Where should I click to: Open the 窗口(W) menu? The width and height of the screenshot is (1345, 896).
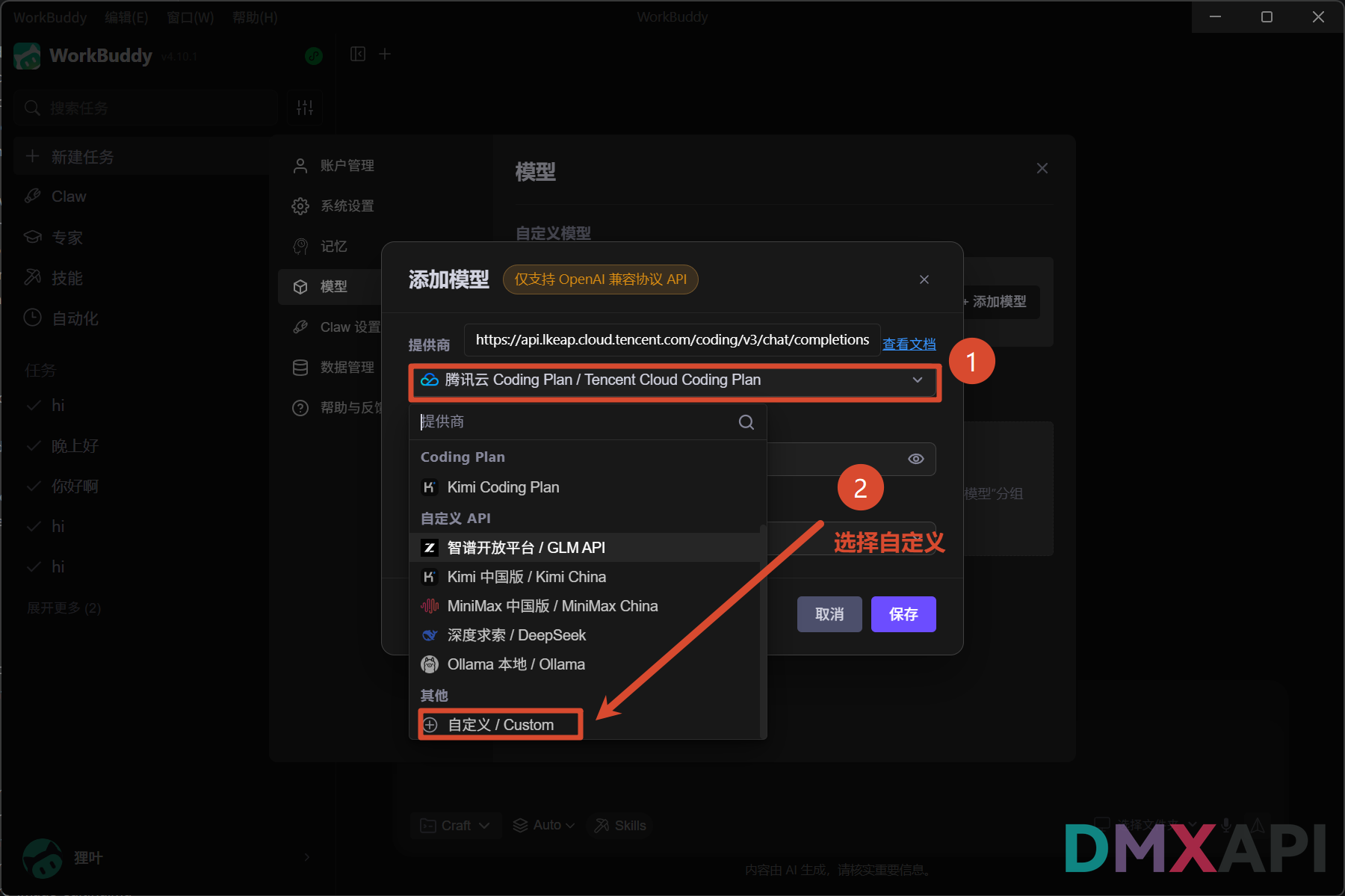click(x=190, y=17)
